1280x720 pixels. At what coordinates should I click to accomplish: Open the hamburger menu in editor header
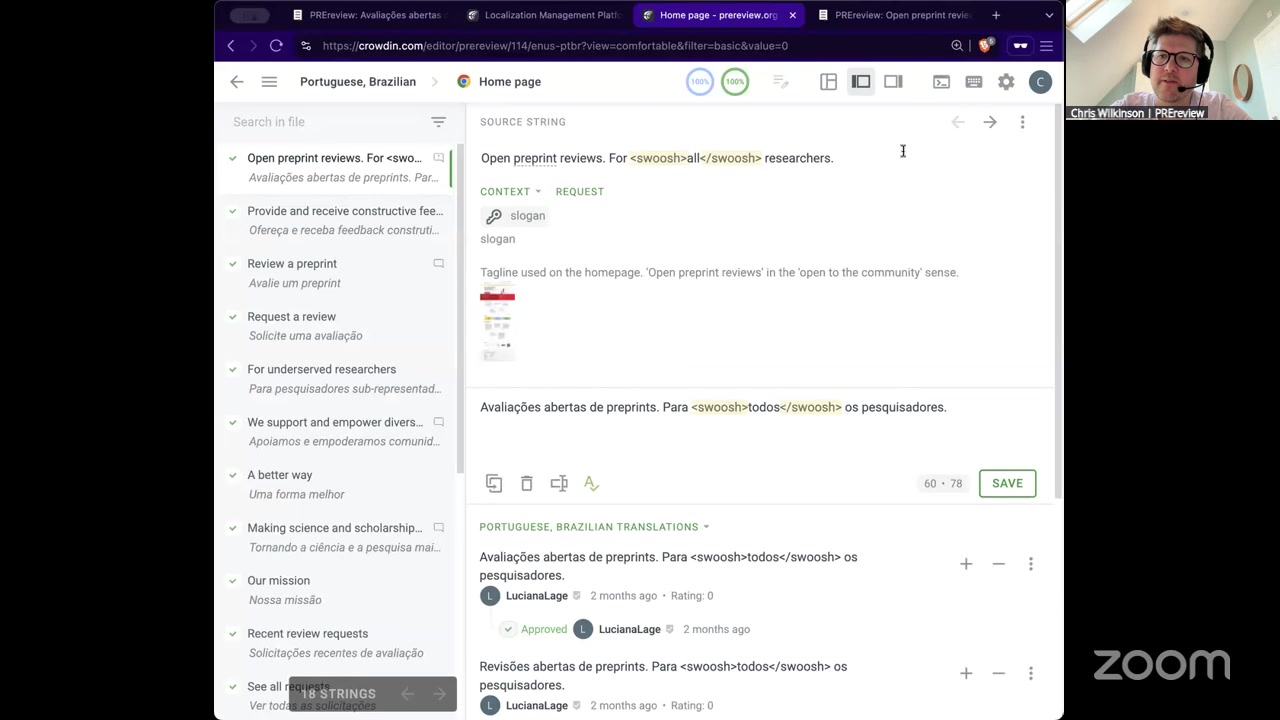(x=269, y=82)
